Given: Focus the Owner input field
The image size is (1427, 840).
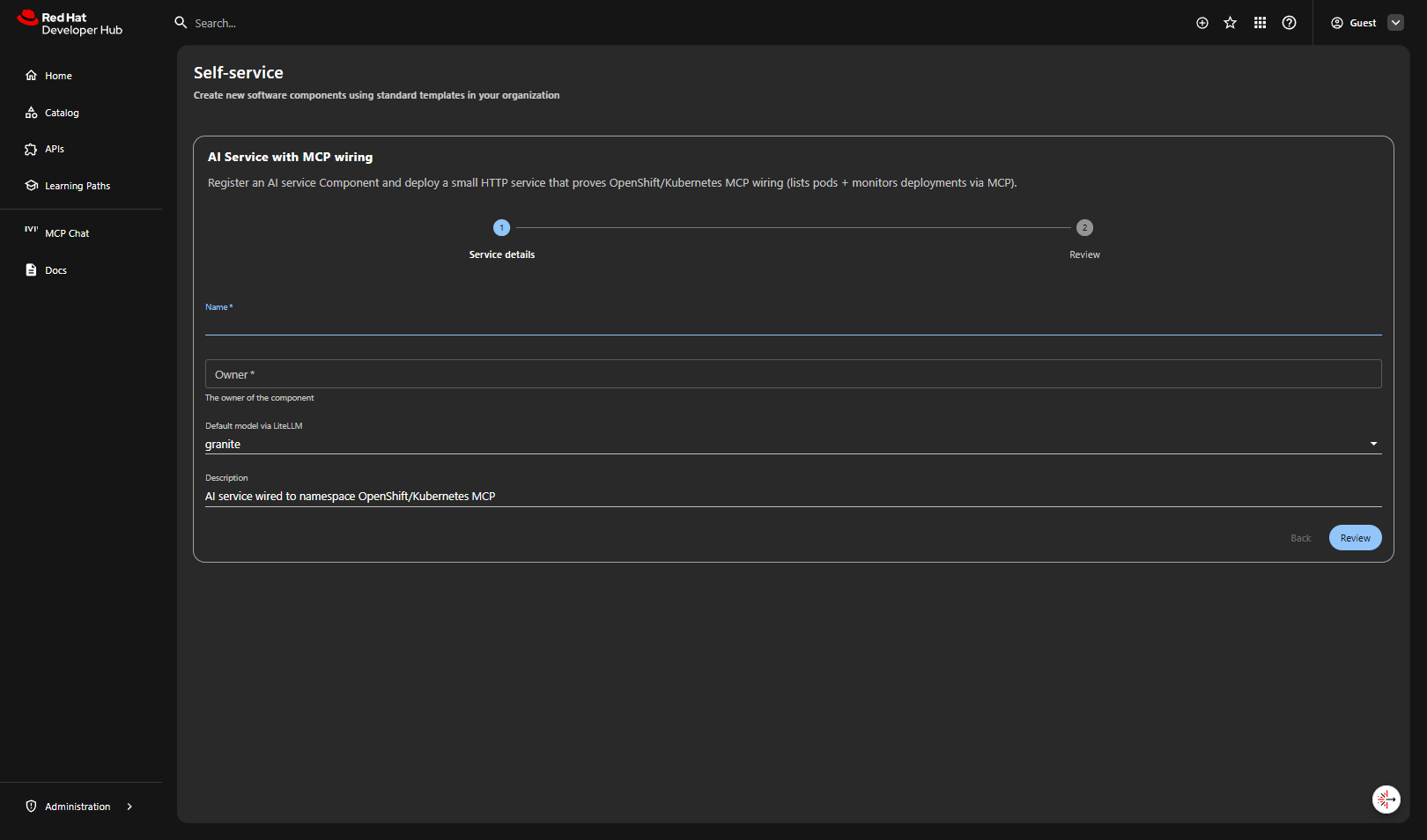Looking at the screenshot, I should coord(793,374).
